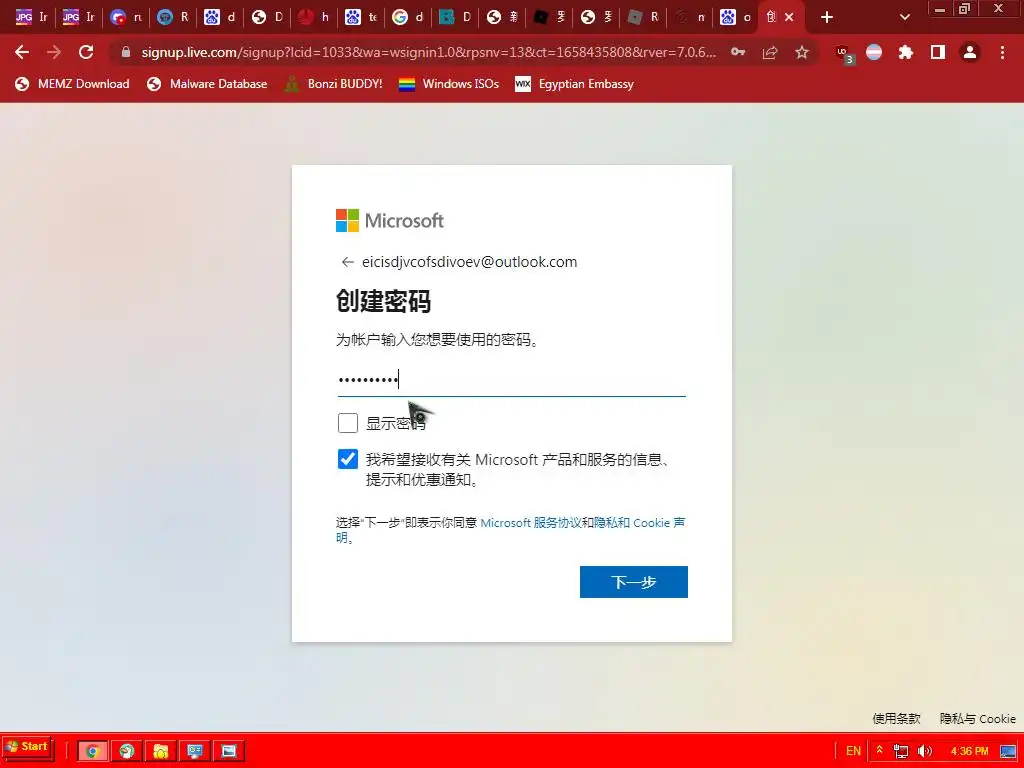Switch to the teal B icon 'D' tab
Screen dimensions: 1024x768
pyautogui.click(x=455, y=18)
